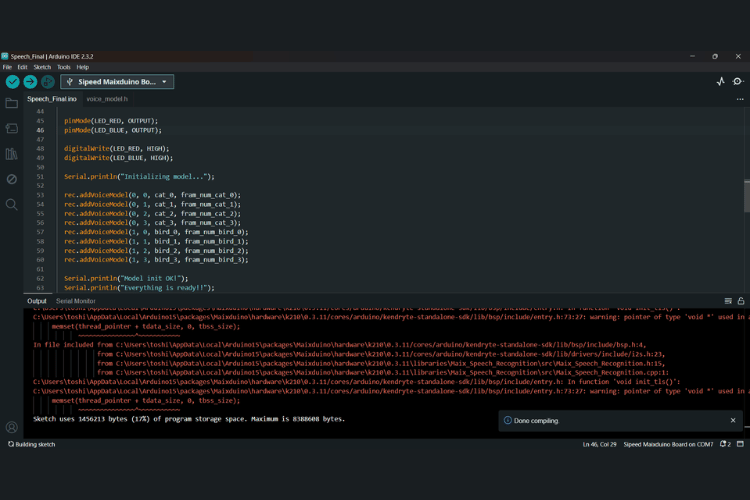Click the "In file included from" output line
This screenshot has height=500, width=750.
[340, 344]
